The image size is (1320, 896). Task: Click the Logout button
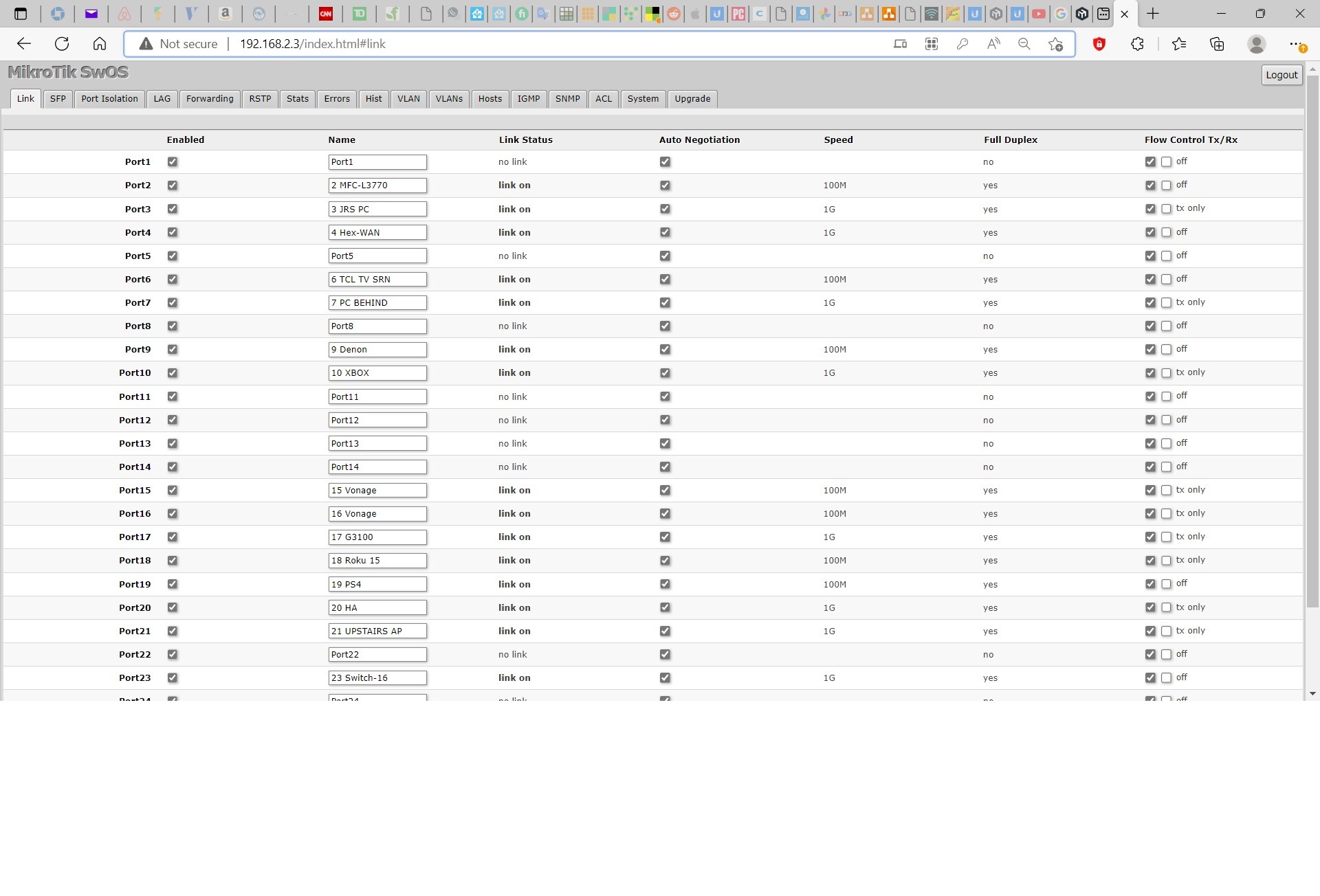(1281, 75)
